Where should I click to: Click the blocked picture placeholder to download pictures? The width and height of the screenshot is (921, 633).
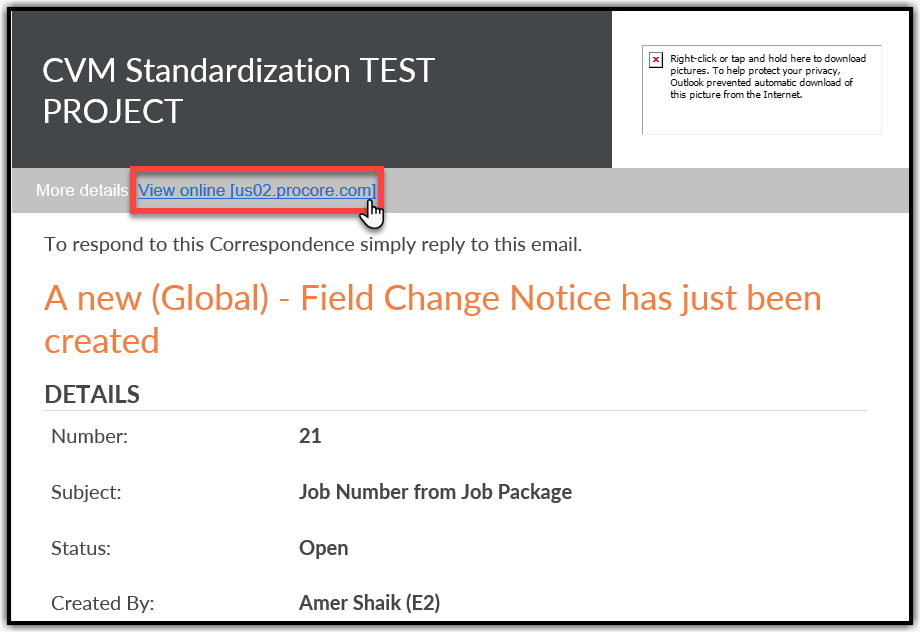[762, 90]
